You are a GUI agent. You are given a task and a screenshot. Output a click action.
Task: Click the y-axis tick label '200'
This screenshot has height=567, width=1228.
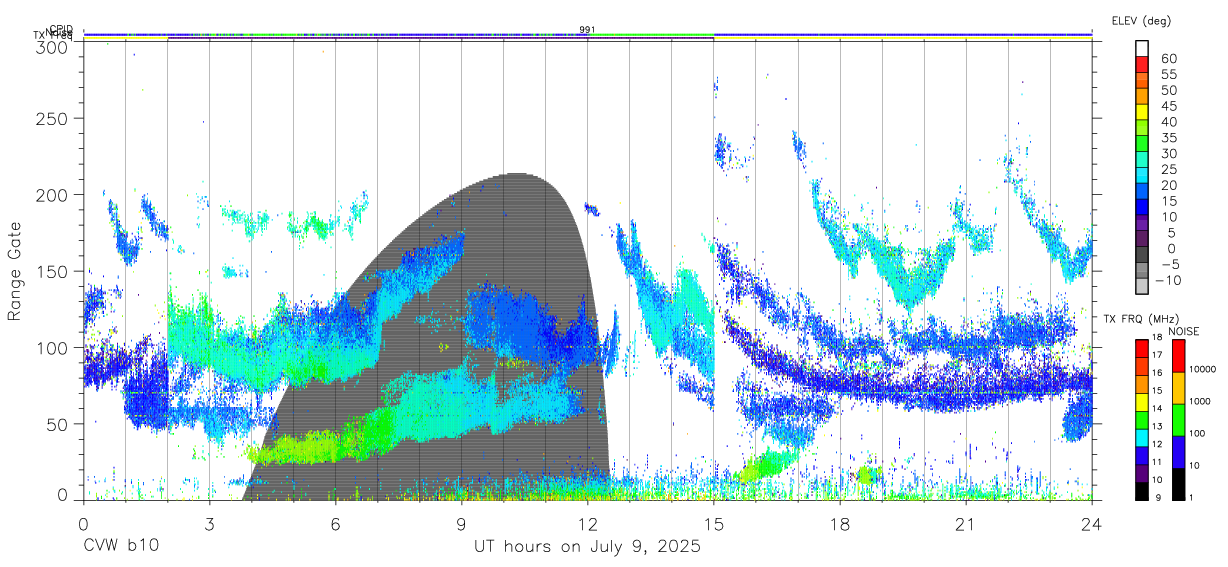(52, 194)
